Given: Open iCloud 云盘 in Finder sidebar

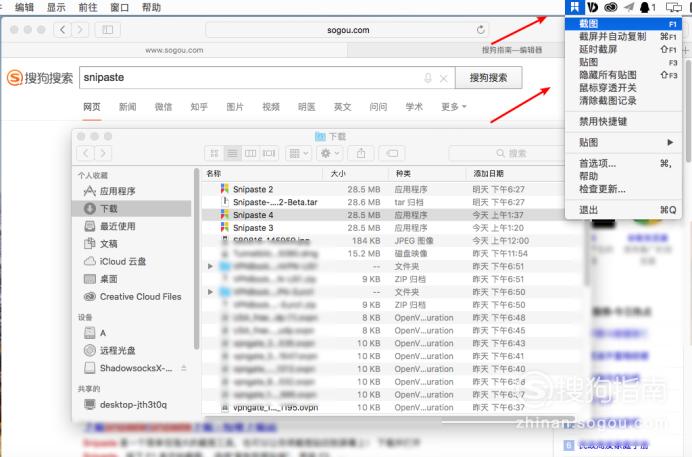Looking at the screenshot, I should 132,262.
